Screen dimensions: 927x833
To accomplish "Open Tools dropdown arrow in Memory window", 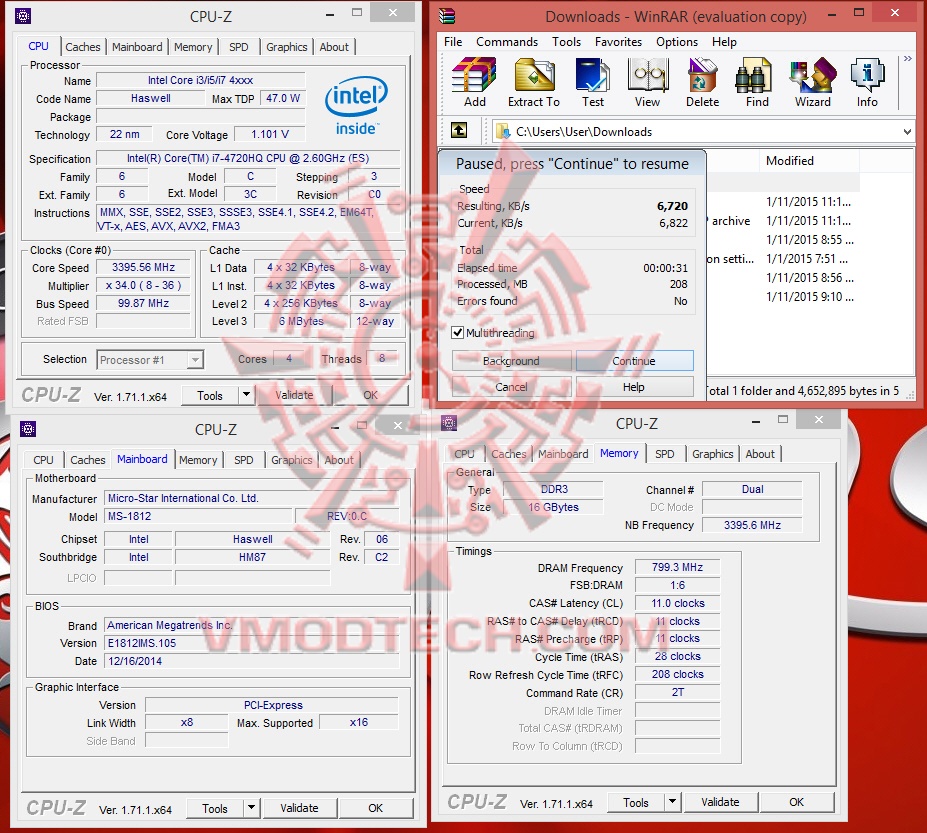I will [672, 802].
